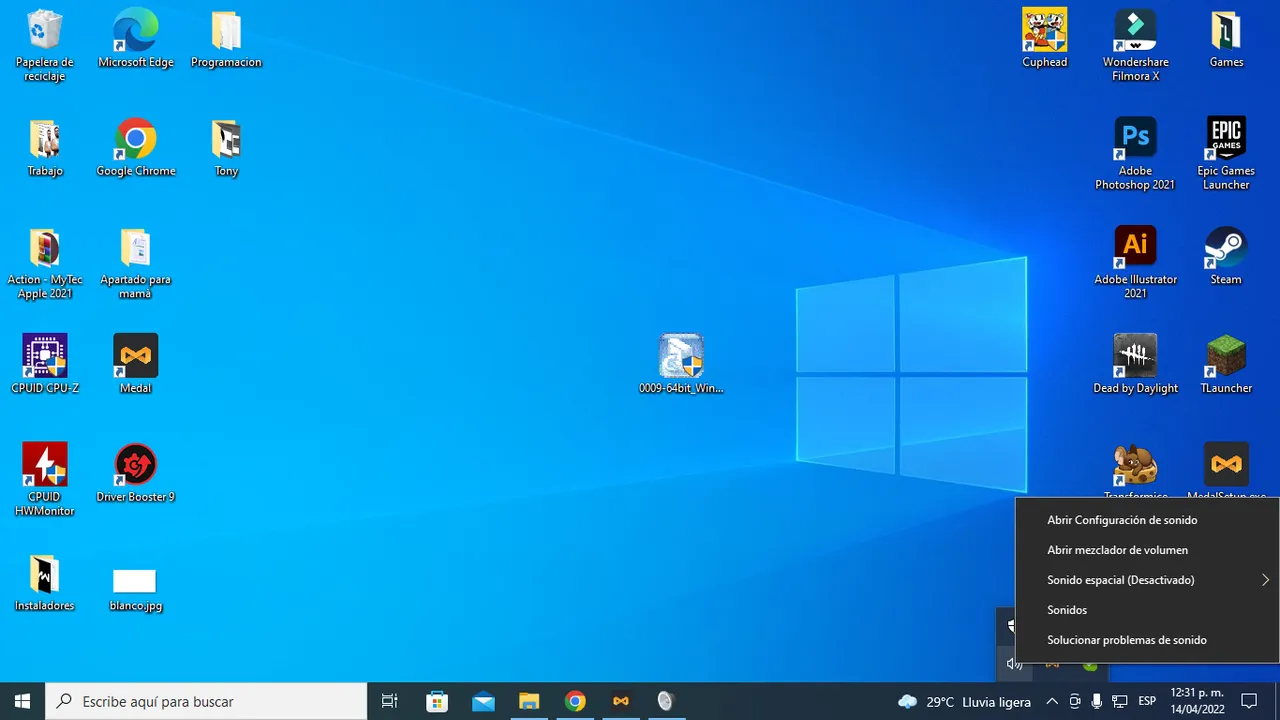Click the microphone tray icon
Viewport: 1280px width, 720px height.
tap(1097, 701)
